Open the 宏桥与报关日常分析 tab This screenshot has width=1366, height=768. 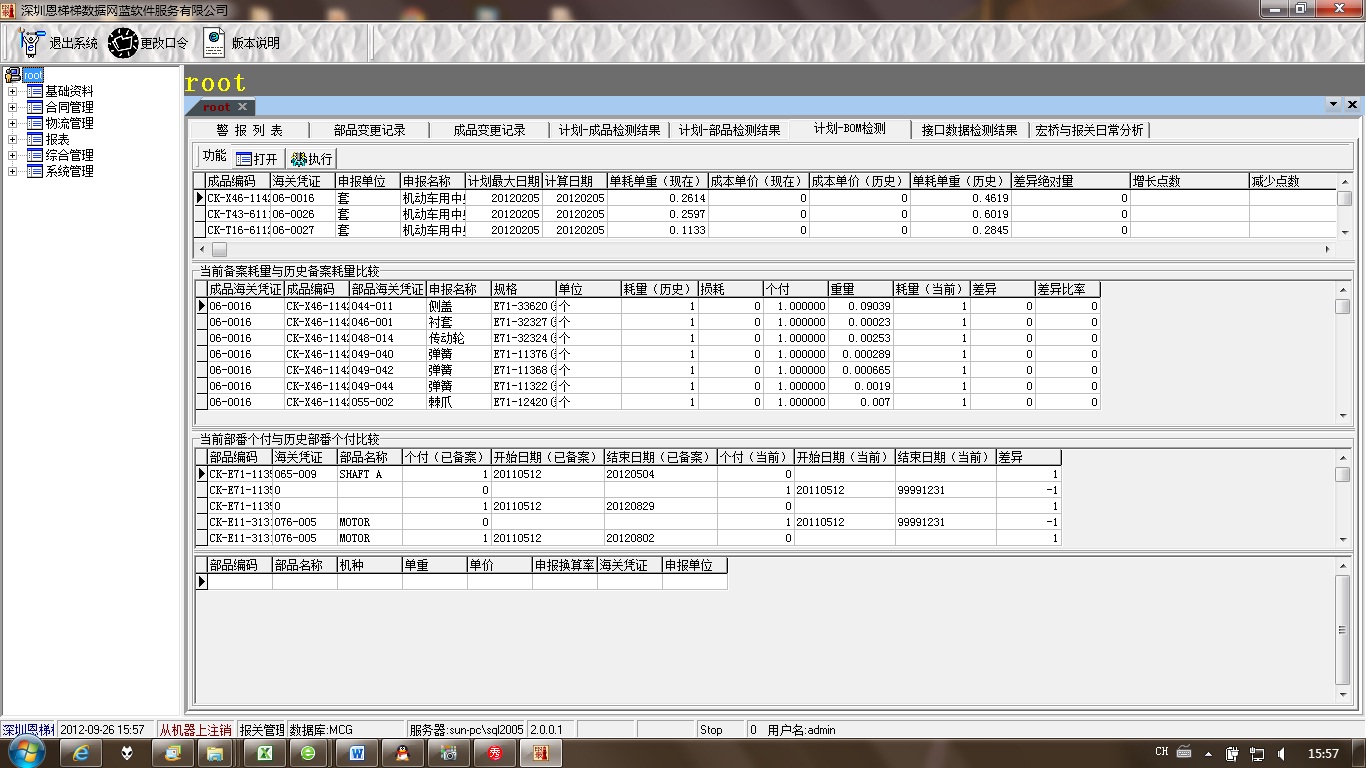[x=1089, y=130]
